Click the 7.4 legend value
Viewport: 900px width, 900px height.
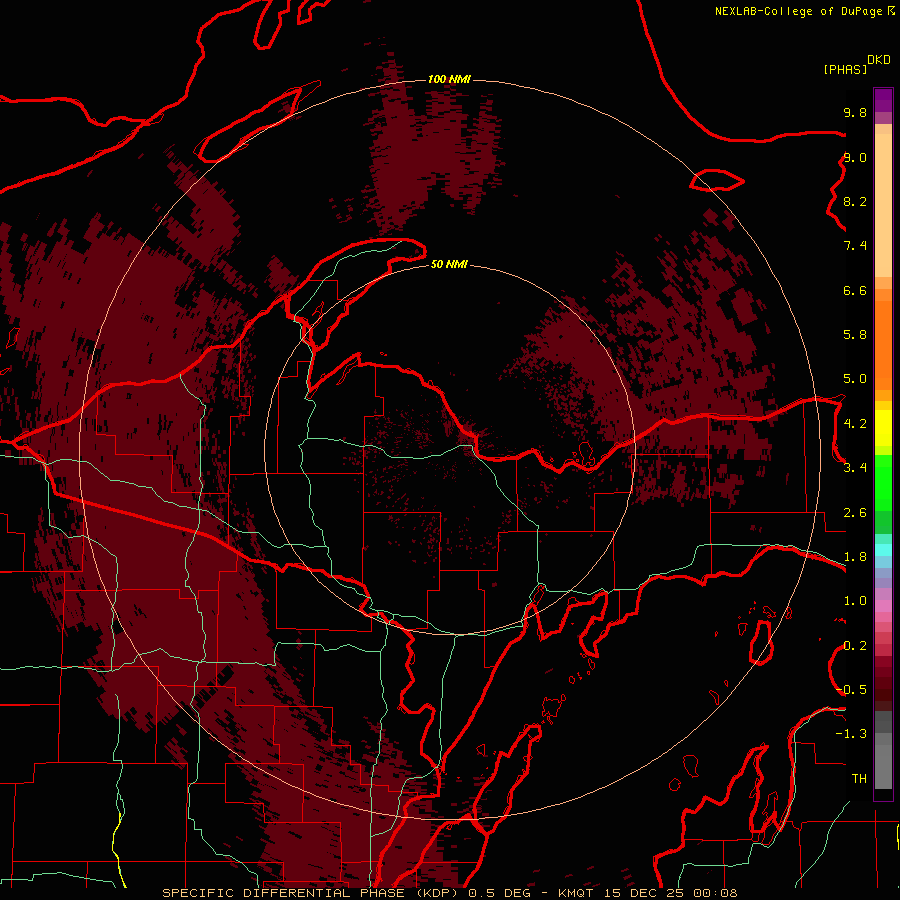[855, 246]
